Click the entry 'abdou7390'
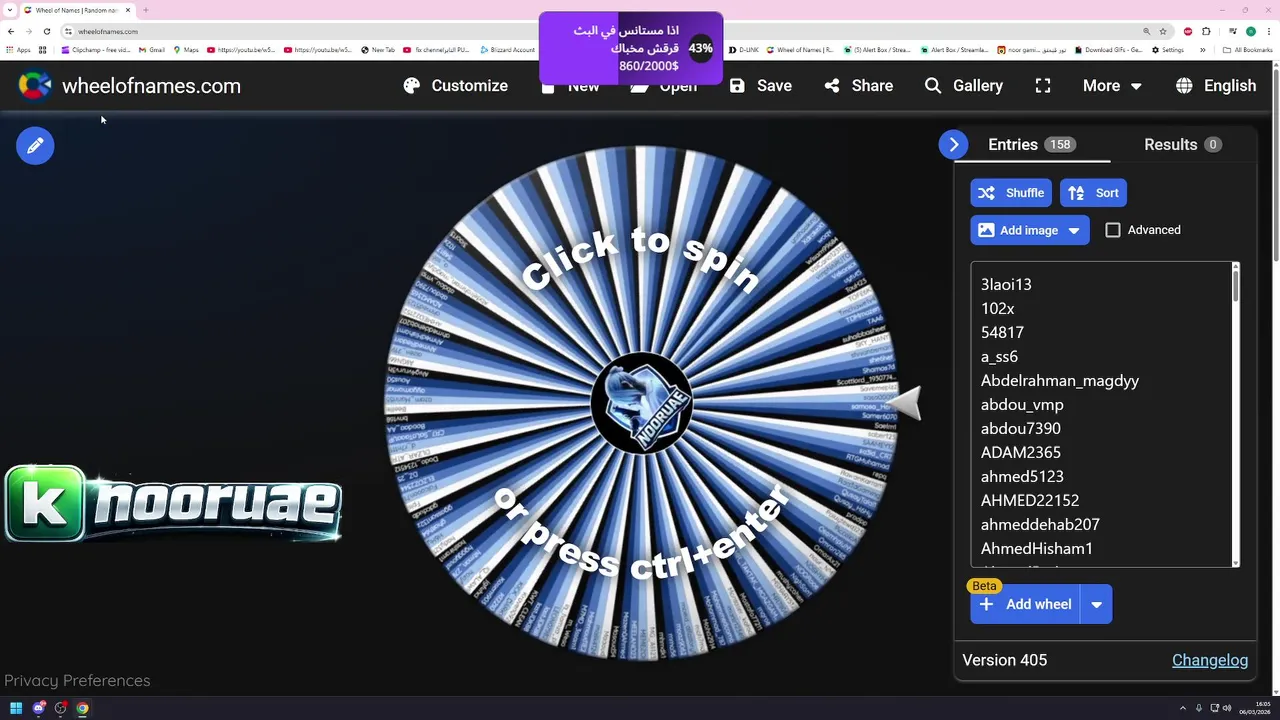This screenshot has width=1280, height=720. 1021,429
